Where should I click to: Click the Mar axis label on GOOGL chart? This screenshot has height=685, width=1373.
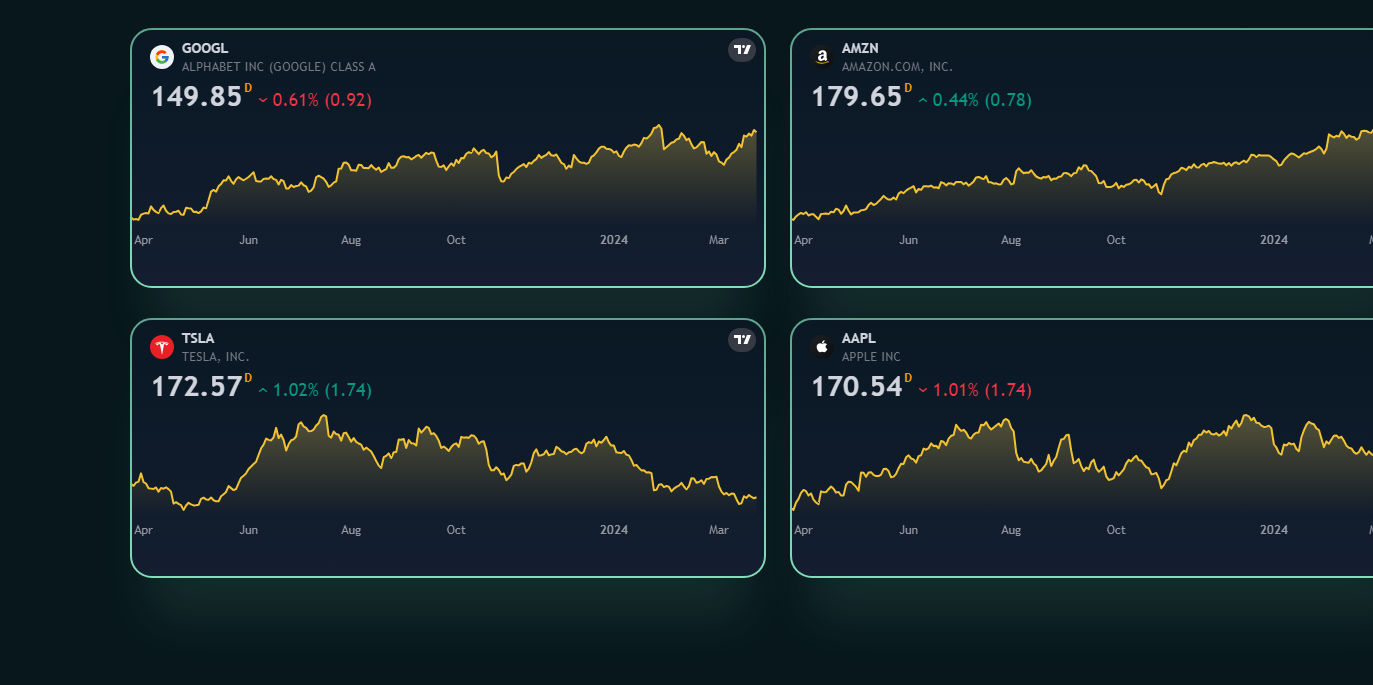pos(719,240)
